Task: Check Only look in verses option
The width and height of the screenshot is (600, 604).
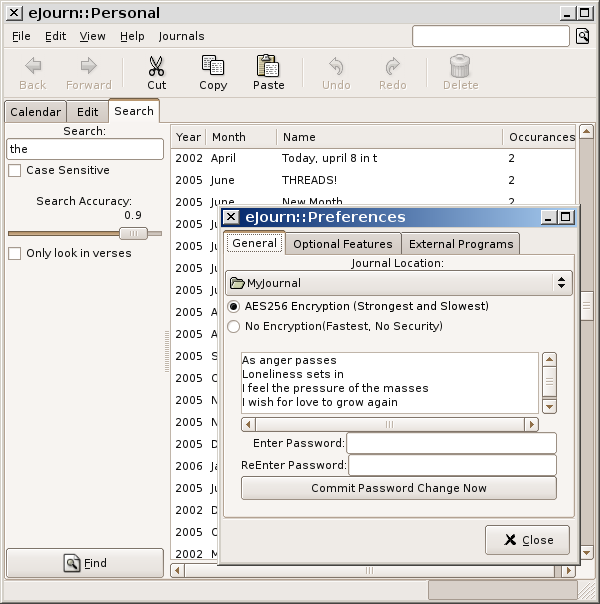Action: coord(15,253)
